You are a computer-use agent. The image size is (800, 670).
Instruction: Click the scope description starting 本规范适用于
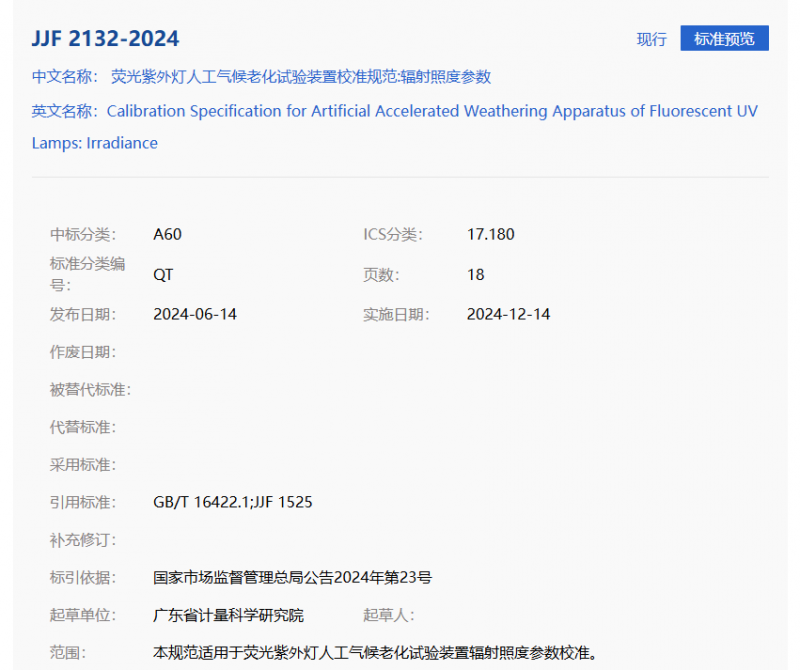(374, 653)
